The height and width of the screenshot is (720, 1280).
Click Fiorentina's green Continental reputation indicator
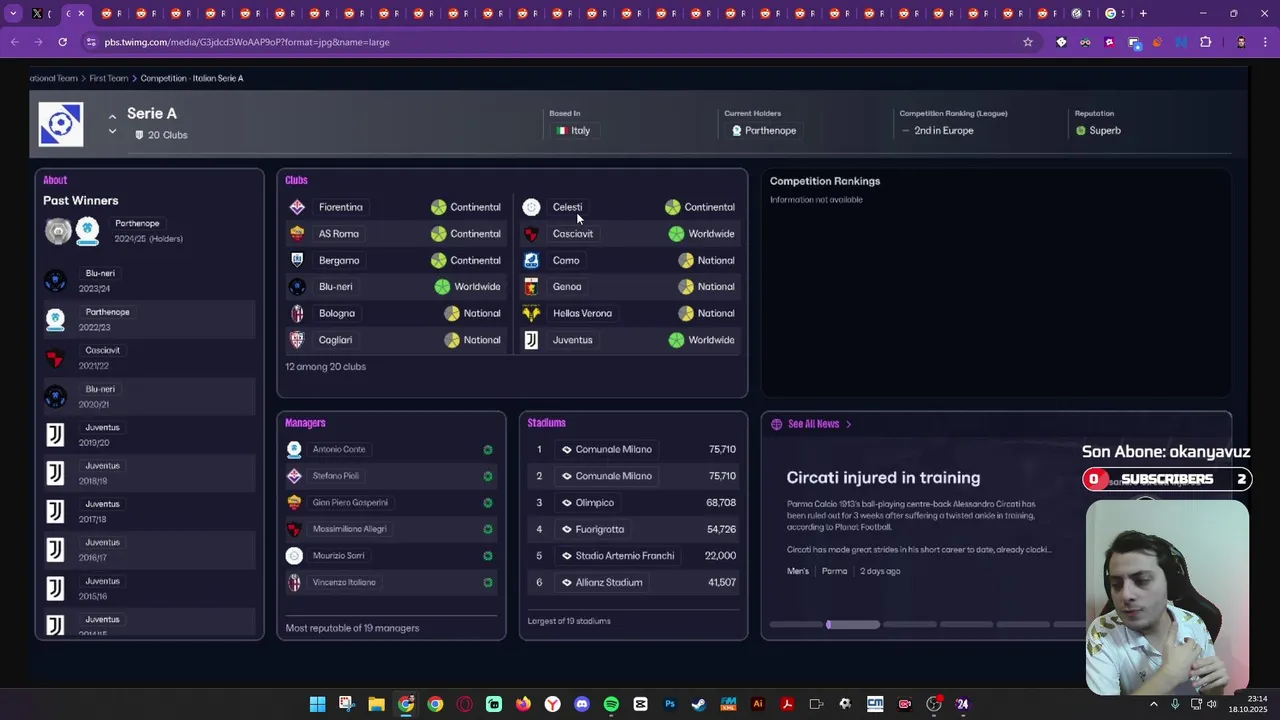pyautogui.click(x=438, y=207)
